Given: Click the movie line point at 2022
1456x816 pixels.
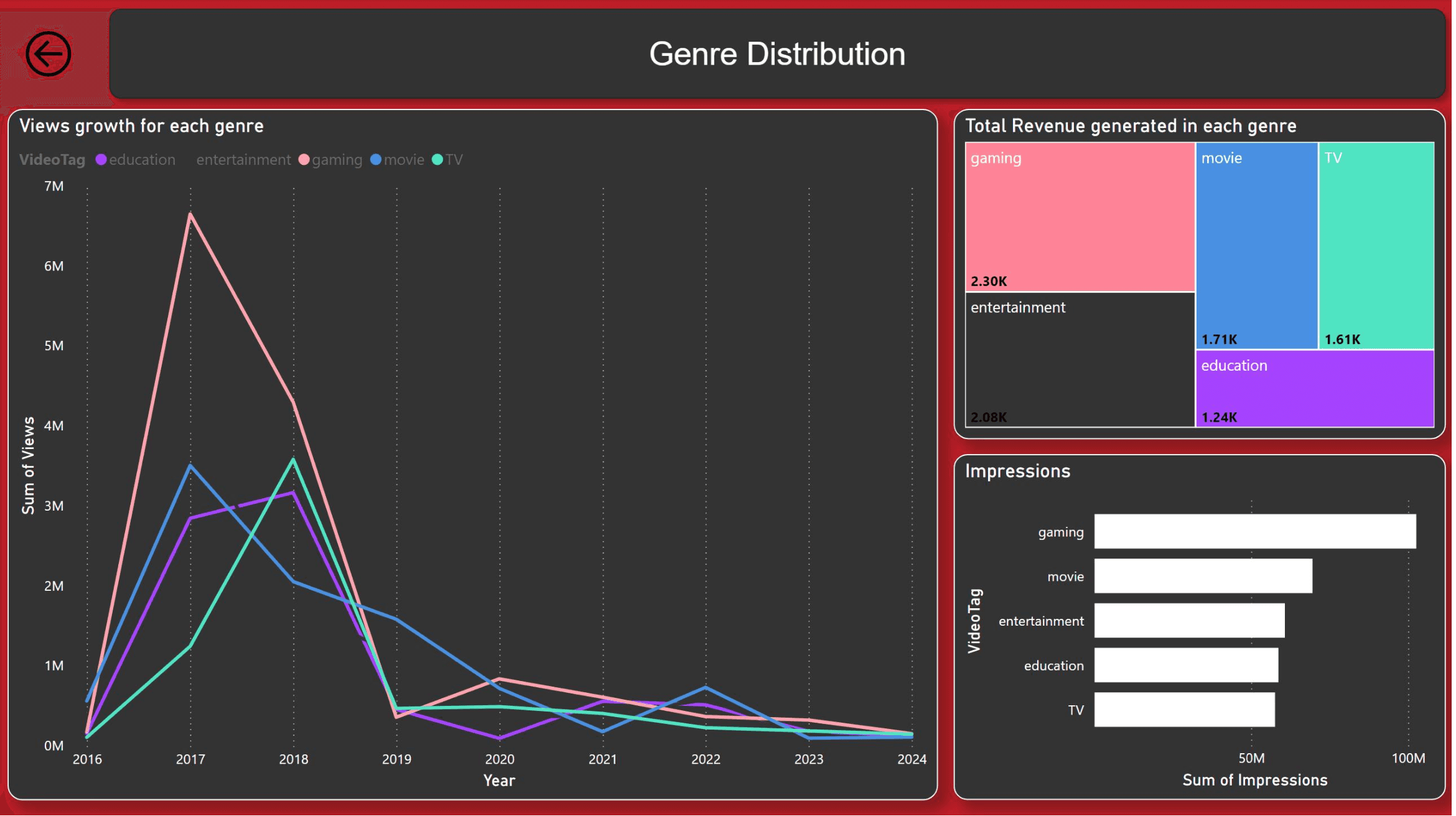Looking at the screenshot, I should [x=707, y=688].
